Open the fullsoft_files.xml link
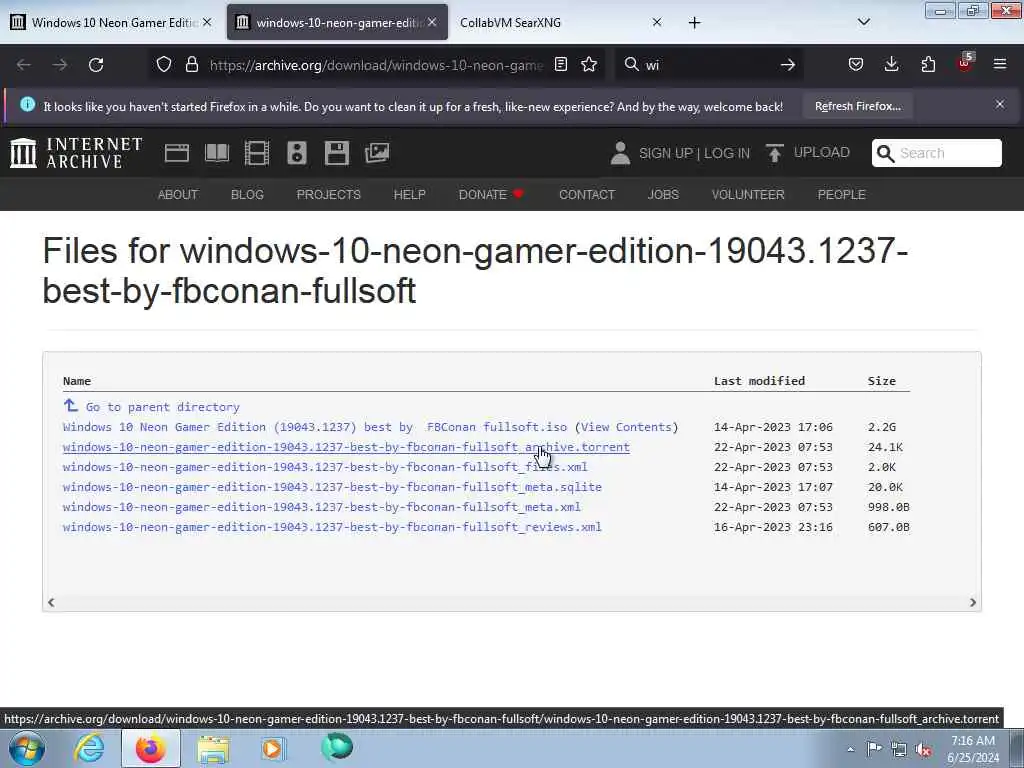Screen dimensions: 1024x768 (x=325, y=467)
